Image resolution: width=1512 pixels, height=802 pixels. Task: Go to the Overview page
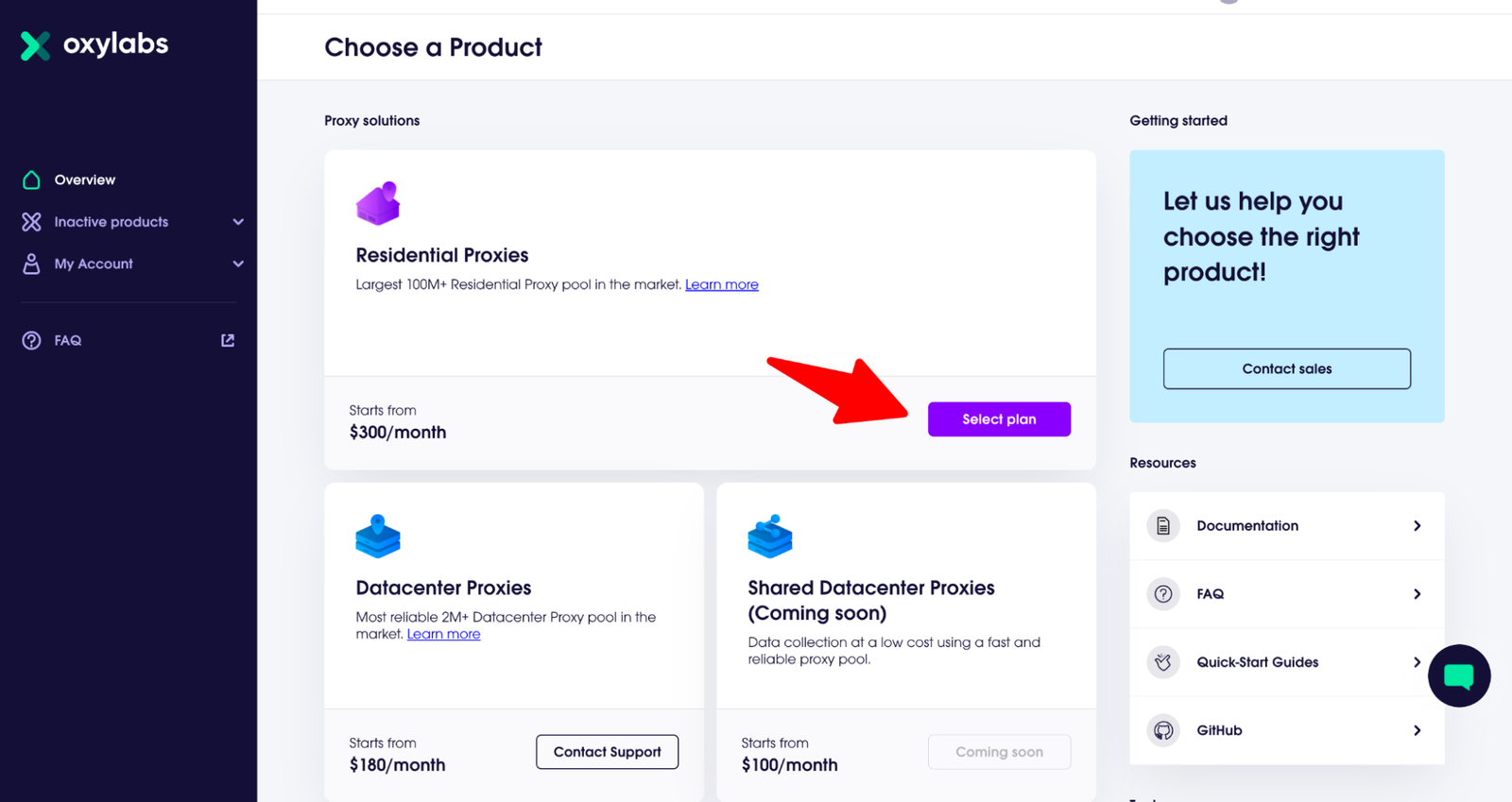(84, 179)
